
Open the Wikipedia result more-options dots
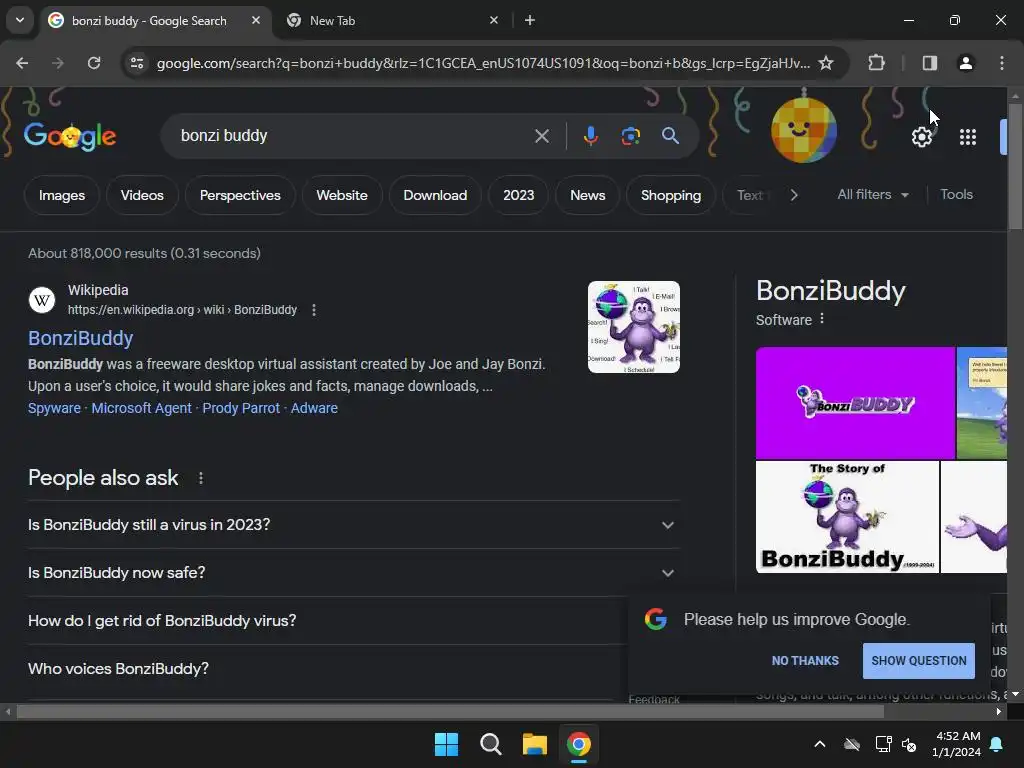click(314, 310)
